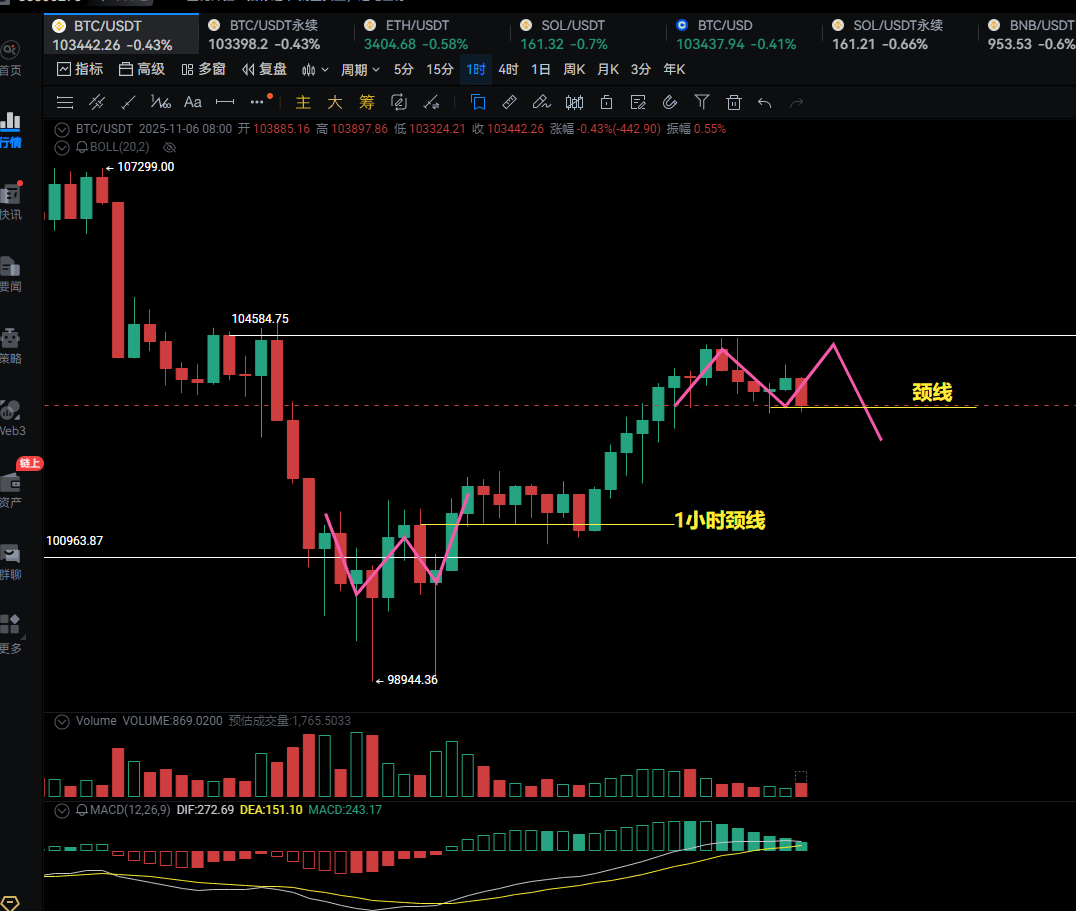Select the 4时 timeframe tab

[508, 69]
